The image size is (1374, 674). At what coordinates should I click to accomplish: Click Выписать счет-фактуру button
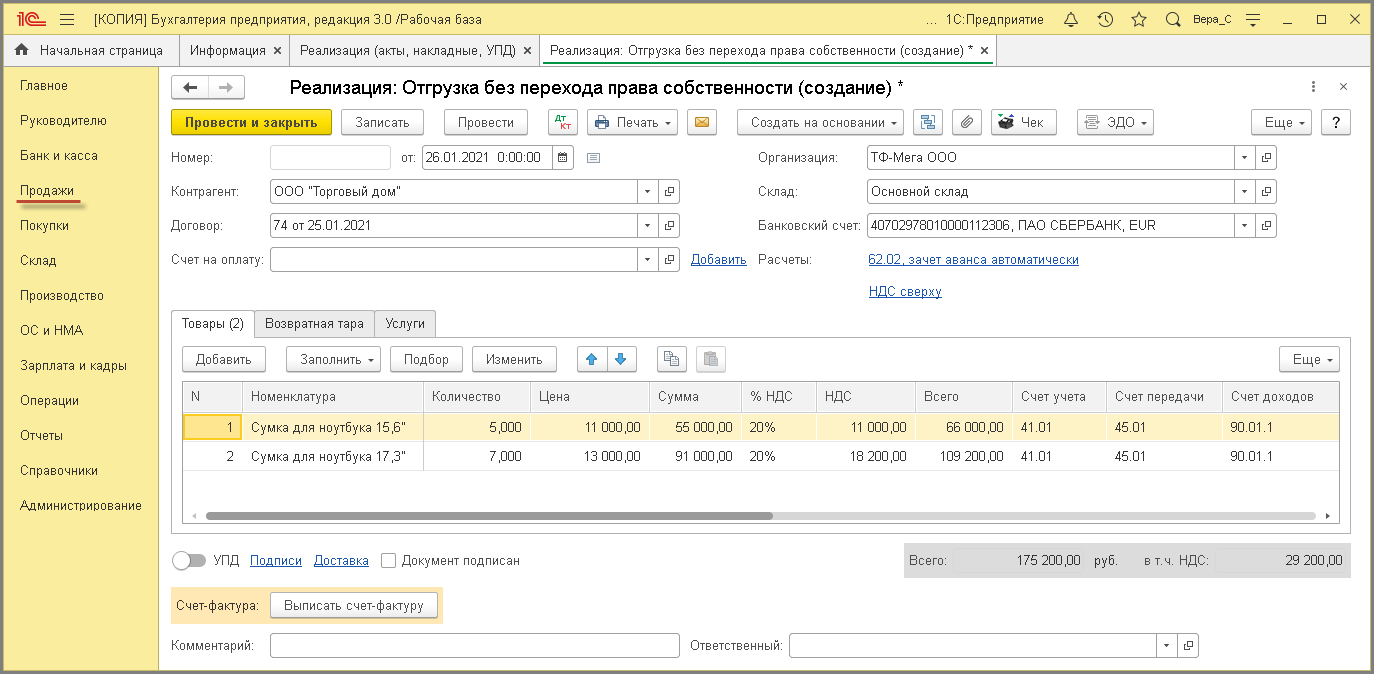coord(354,605)
